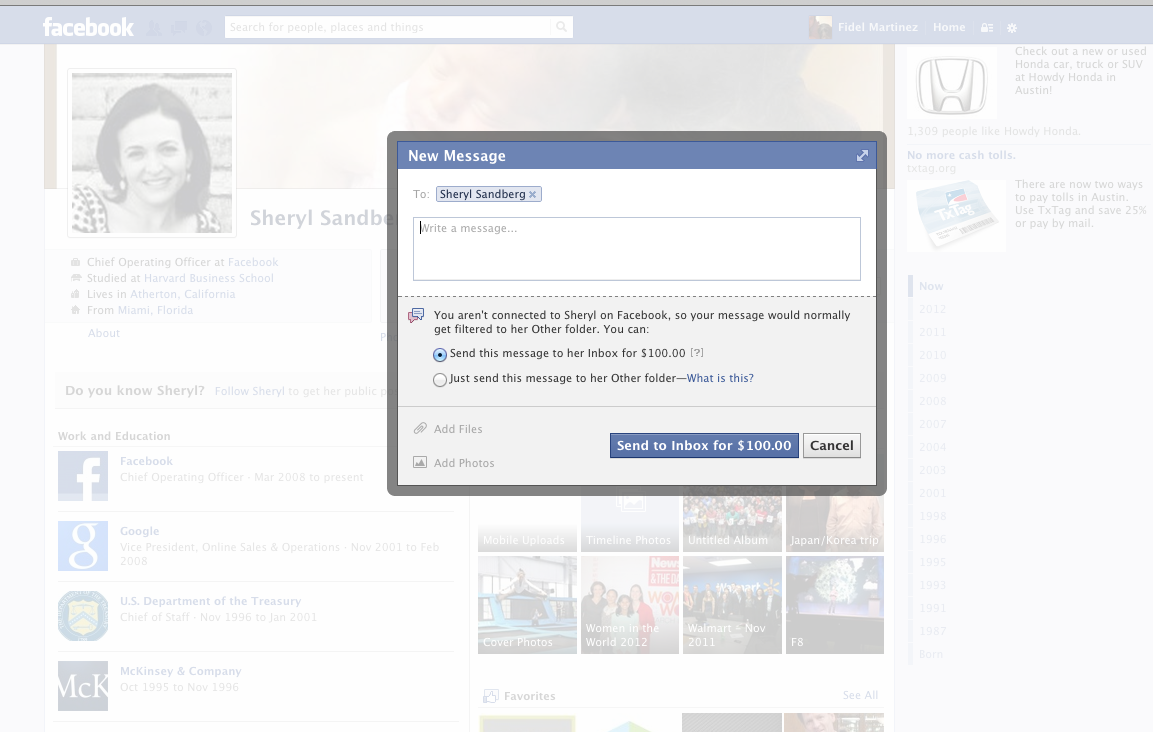Image resolution: width=1153 pixels, height=732 pixels.
Task: Click the McKinsey & Company link
Action: point(181,671)
